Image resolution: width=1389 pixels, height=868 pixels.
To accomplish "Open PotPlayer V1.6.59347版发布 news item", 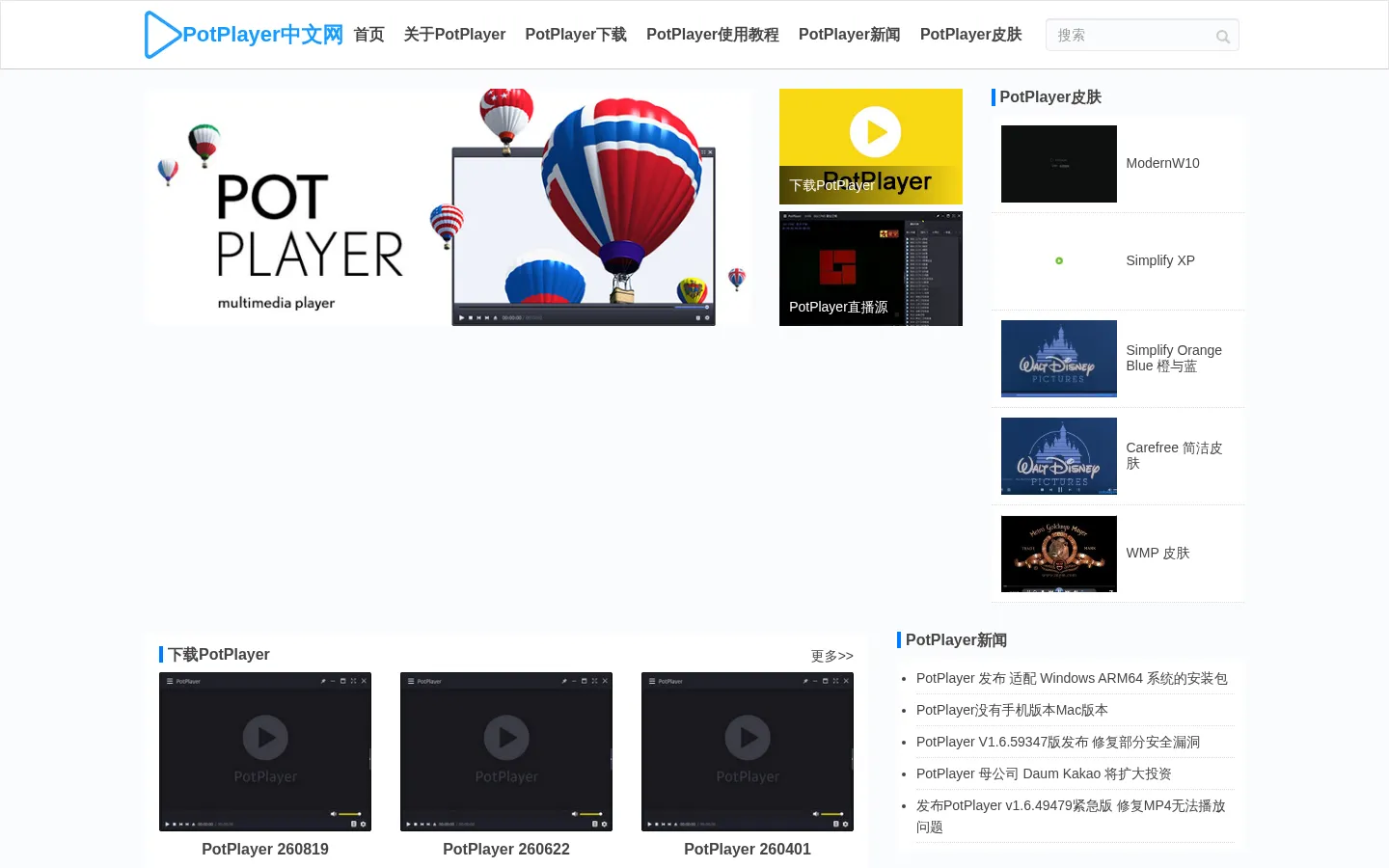I will click(x=1058, y=742).
